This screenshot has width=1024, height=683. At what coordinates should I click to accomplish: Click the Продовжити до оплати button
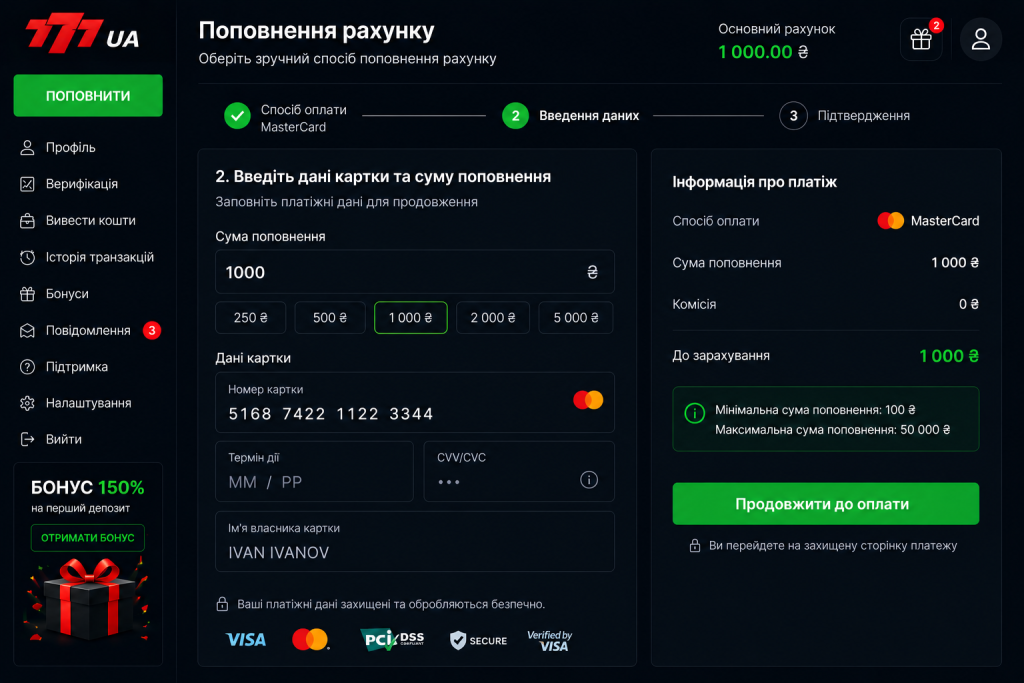pyautogui.click(x=825, y=503)
